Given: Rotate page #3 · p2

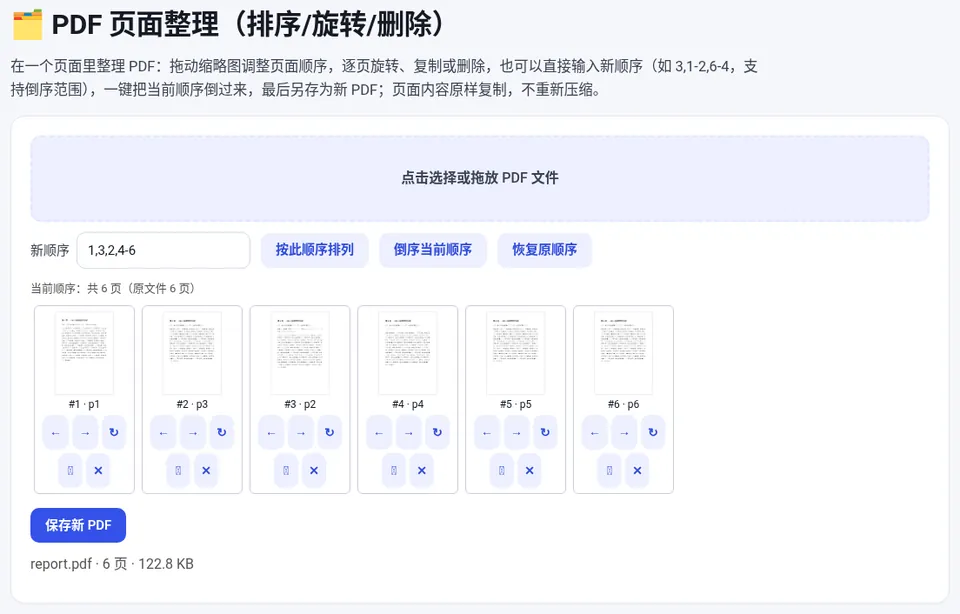Looking at the screenshot, I should point(329,433).
